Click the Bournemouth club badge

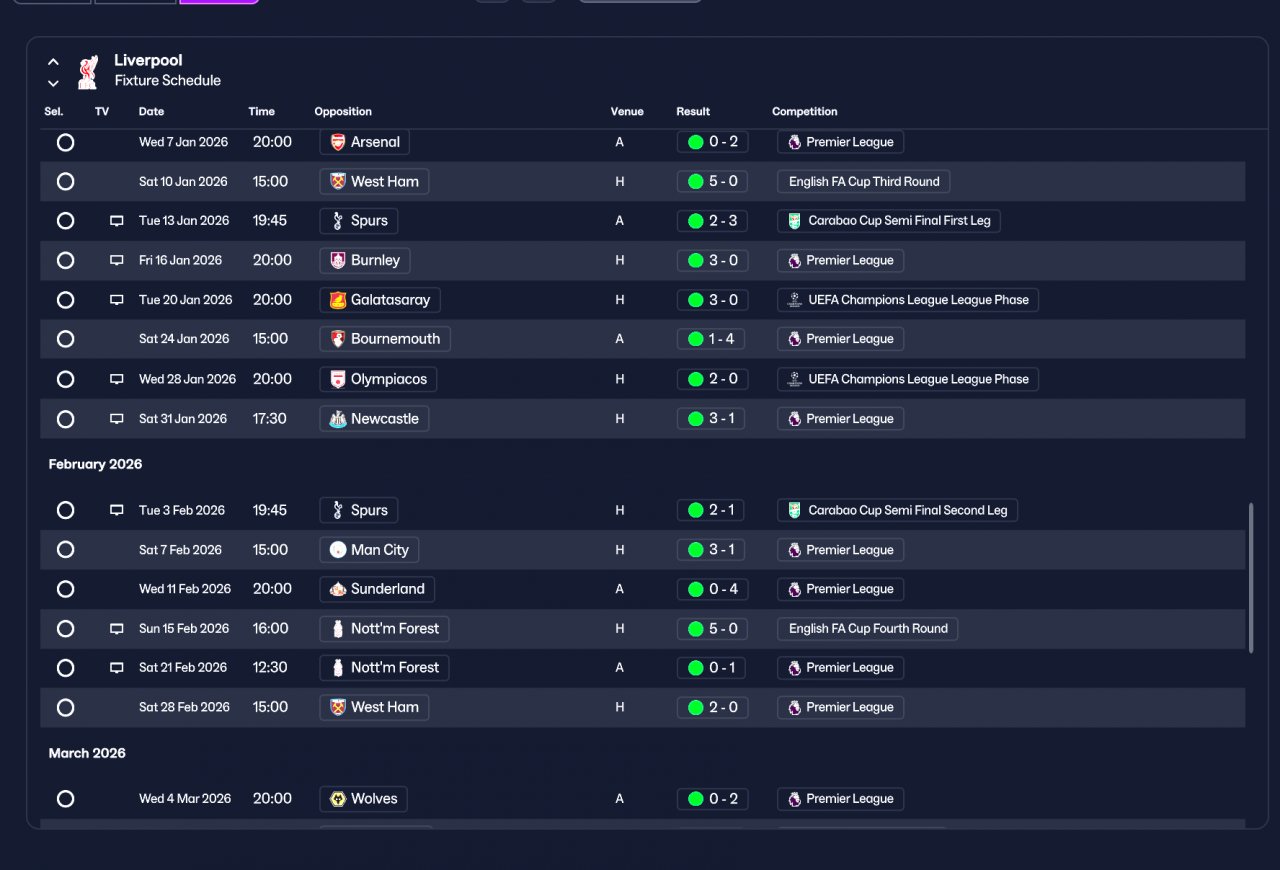pyautogui.click(x=338, y=339)
